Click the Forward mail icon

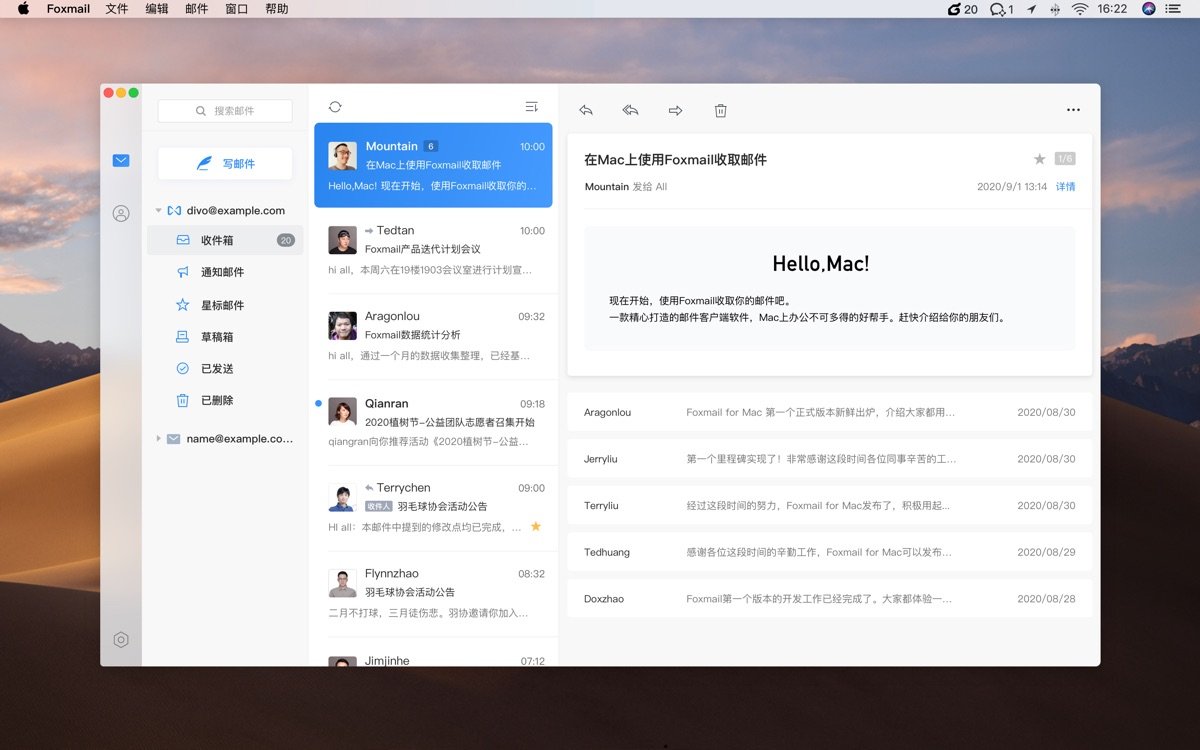[x=675, y=110]
